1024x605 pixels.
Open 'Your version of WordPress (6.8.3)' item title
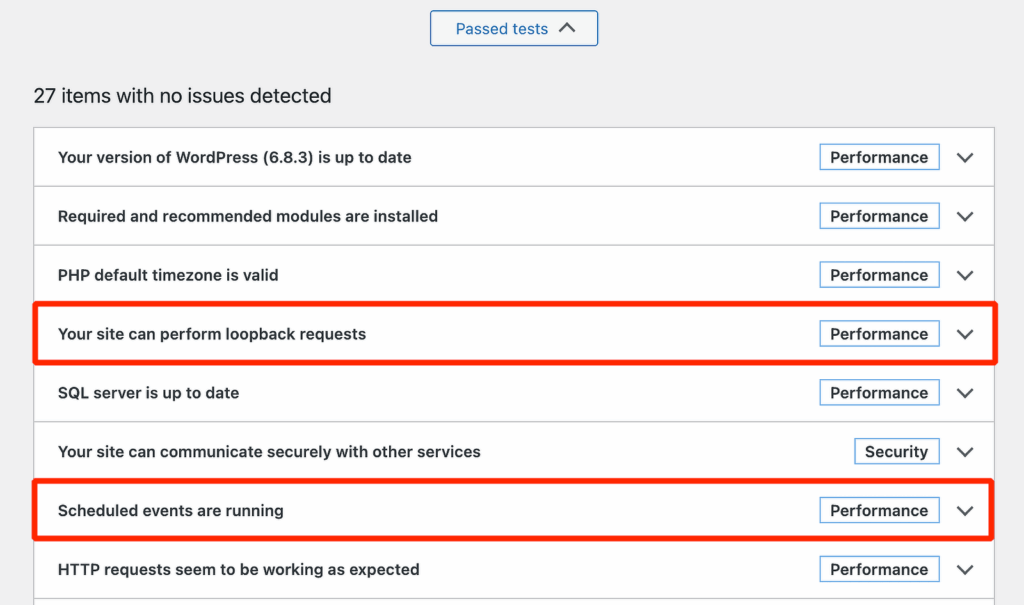click(x=234, y=158)
